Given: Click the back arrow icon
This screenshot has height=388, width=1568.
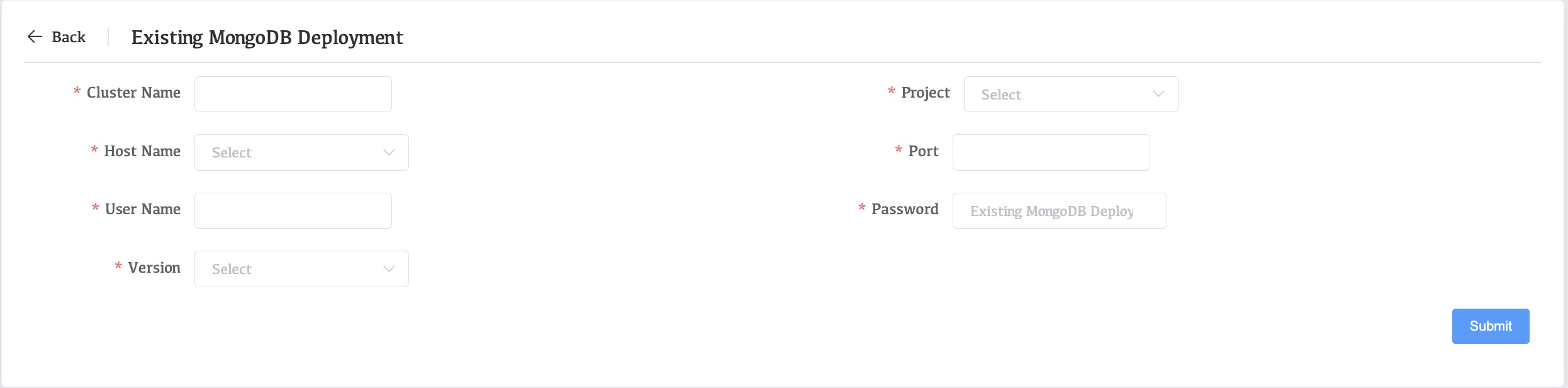Looking at the screenshot, I should point(35,37).
